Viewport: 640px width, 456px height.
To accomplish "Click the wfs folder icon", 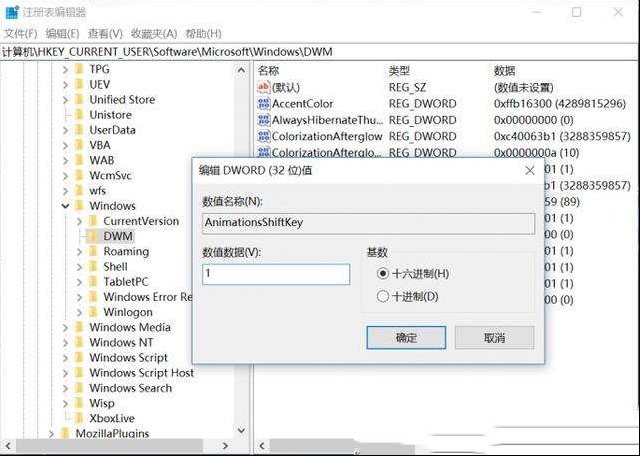I will tap(80, 191).
